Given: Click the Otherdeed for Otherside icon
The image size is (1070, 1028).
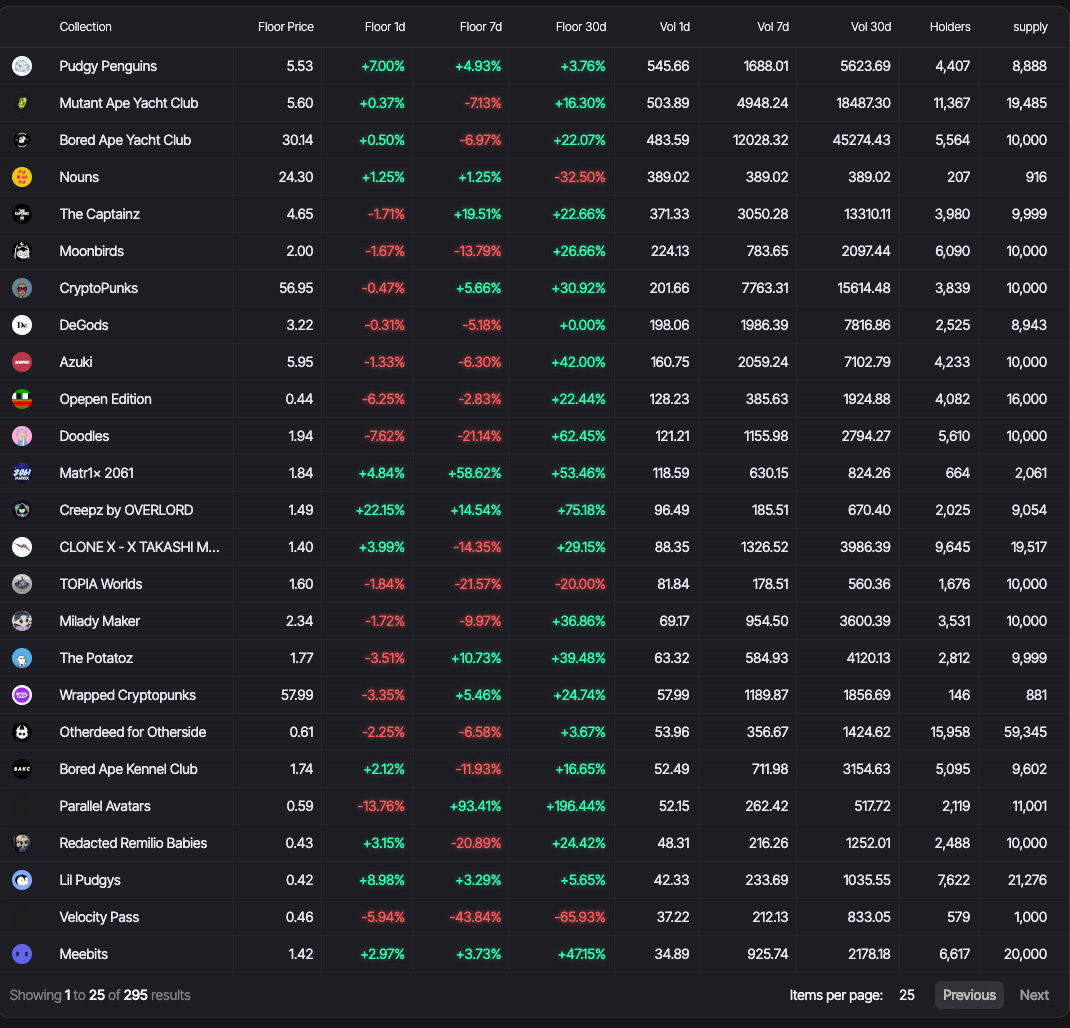Looking at the screenshot, I should coord(22,732).
